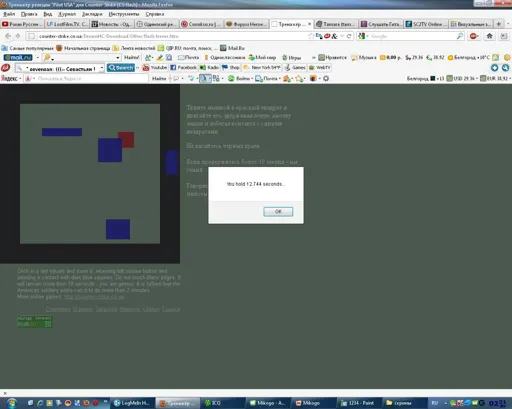Open the Google search engine dropdown

(368, 36)
